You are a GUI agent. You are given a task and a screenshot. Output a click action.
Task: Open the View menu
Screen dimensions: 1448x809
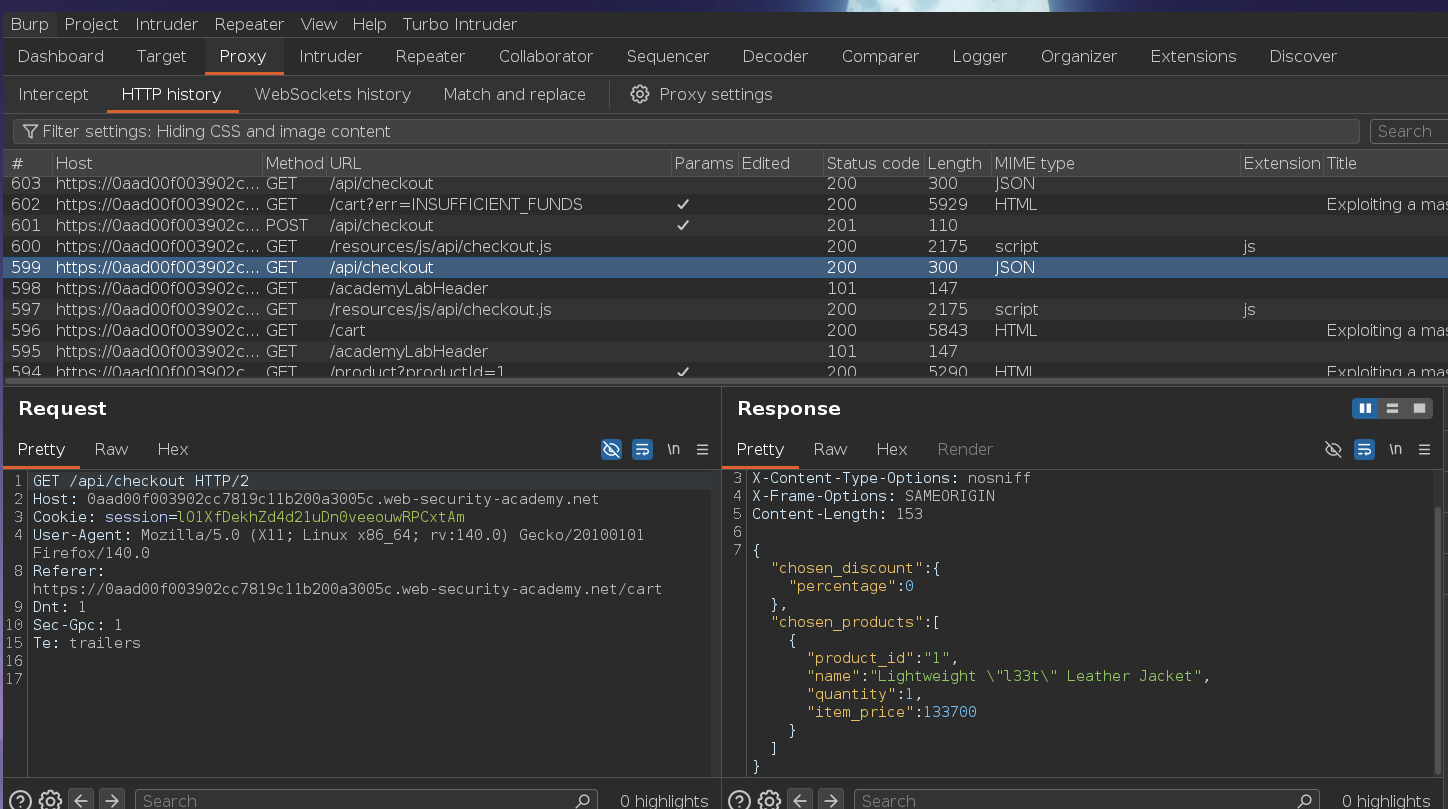pos(319,24)
